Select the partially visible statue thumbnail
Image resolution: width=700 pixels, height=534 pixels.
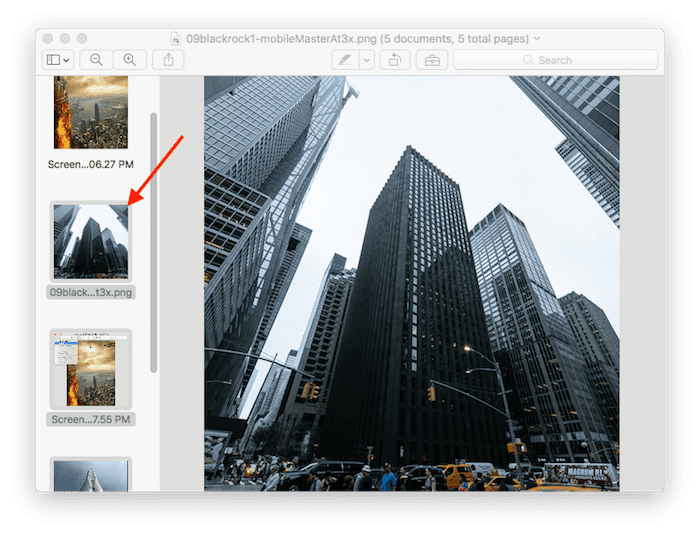click(91, 475)
